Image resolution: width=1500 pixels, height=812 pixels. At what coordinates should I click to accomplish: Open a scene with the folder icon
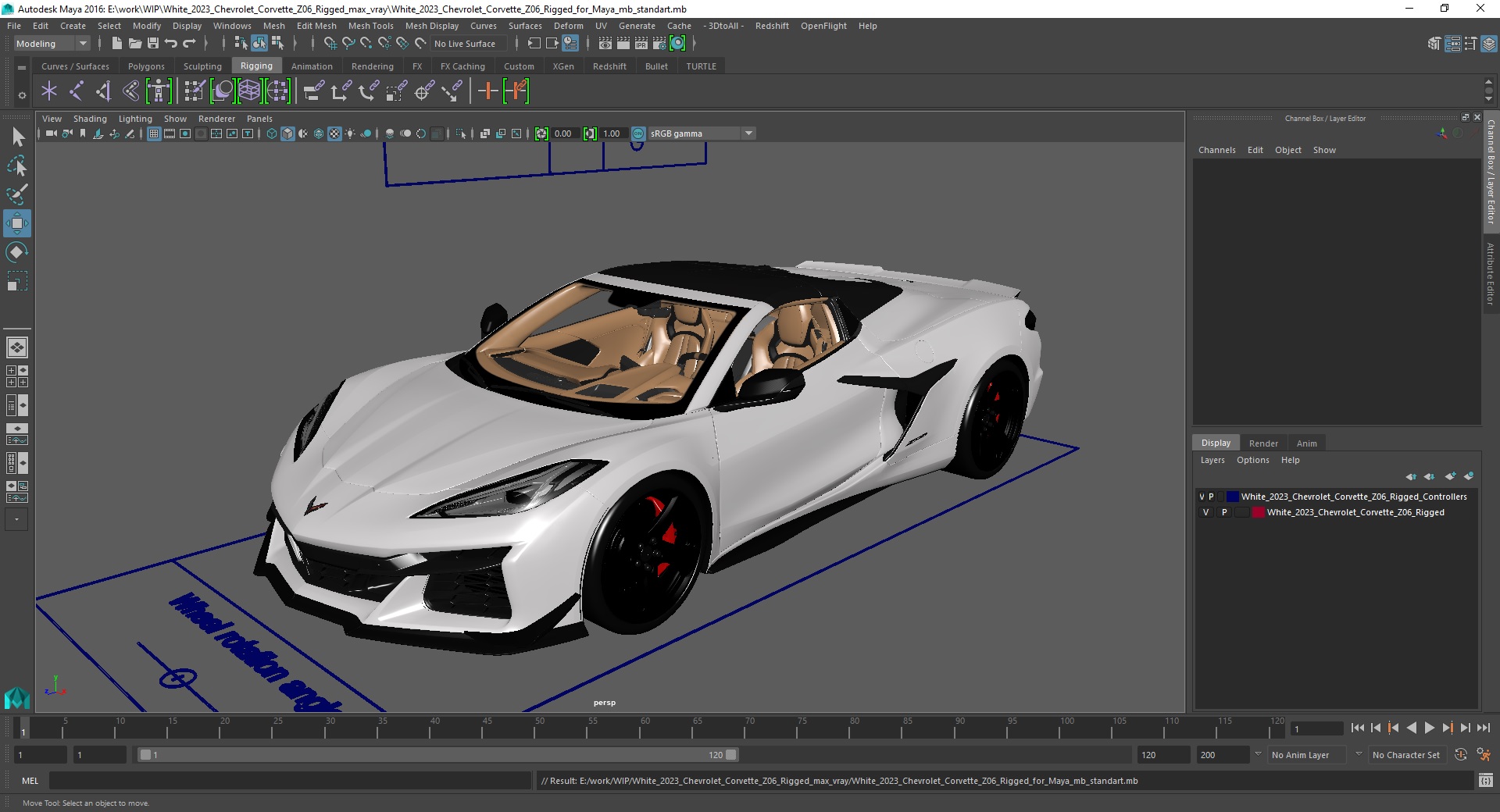tap(134, 44)
